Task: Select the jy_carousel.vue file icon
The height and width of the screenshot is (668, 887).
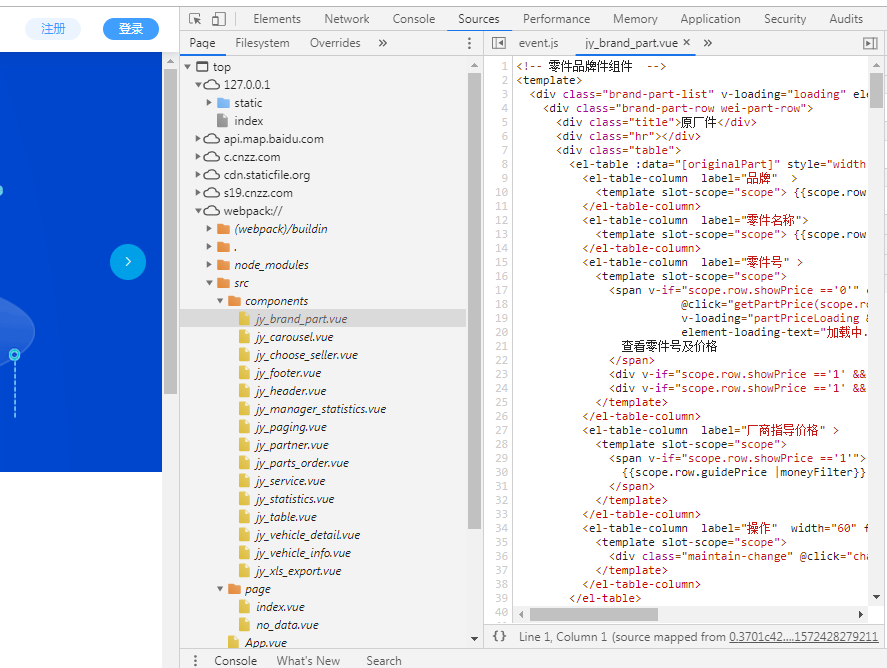Action: 244,337
